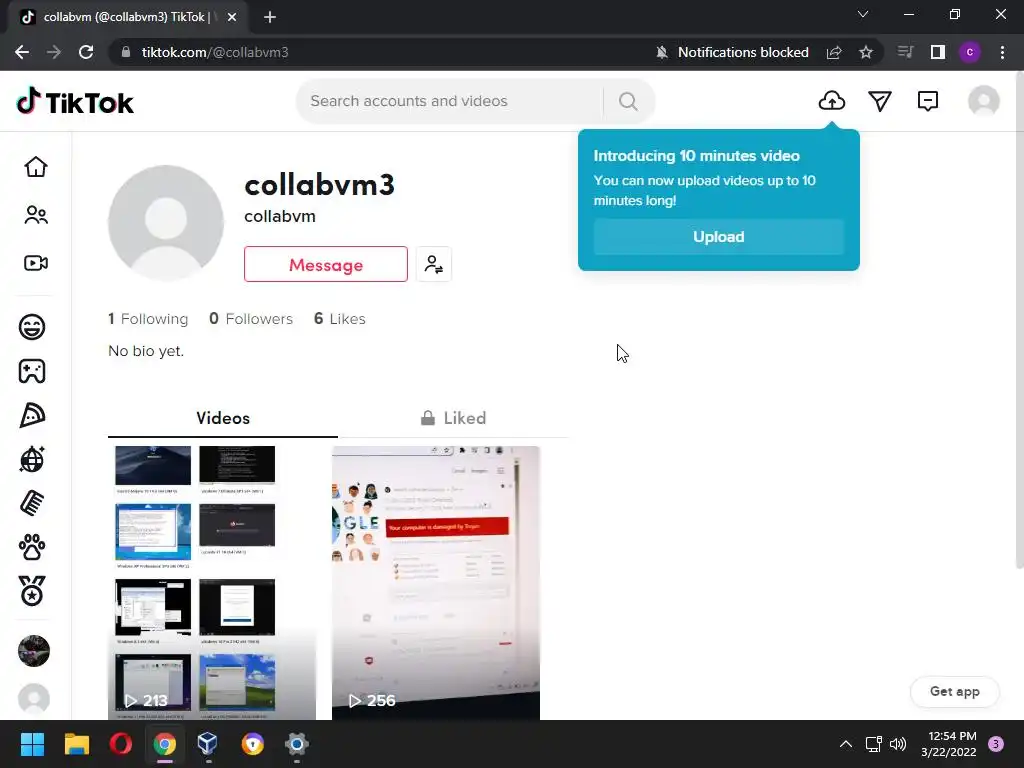Select the animals paw print category icon

click(32, 547)
